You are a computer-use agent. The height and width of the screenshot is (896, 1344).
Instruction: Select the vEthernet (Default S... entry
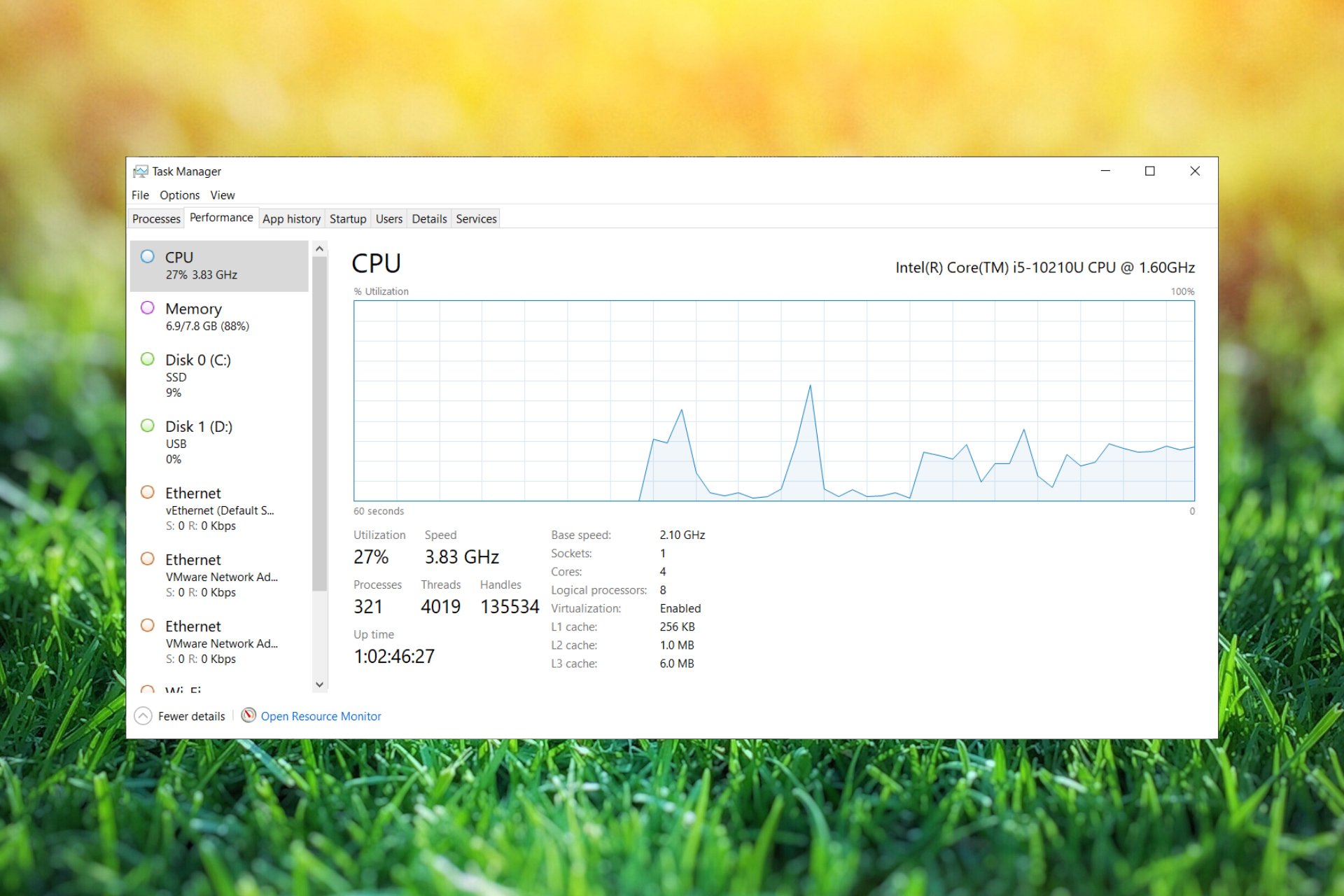(219, 509)
